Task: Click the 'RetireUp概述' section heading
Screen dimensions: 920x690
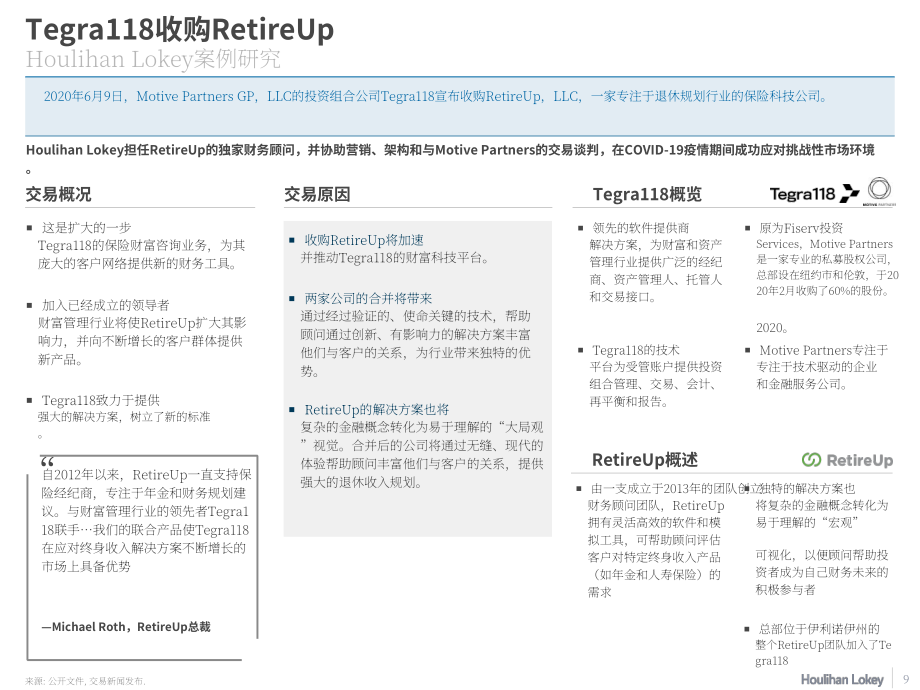Action: pos(645,459)
